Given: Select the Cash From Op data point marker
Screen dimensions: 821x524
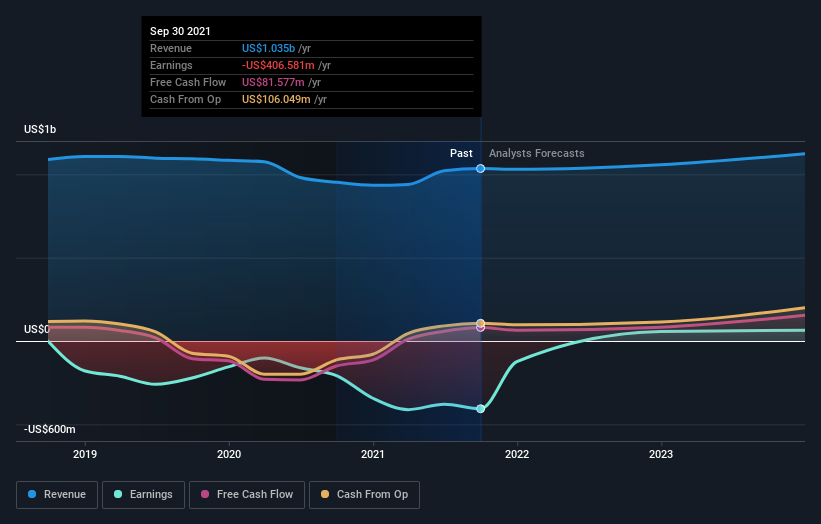Looking at the screenshot, I should click(481, 323).
